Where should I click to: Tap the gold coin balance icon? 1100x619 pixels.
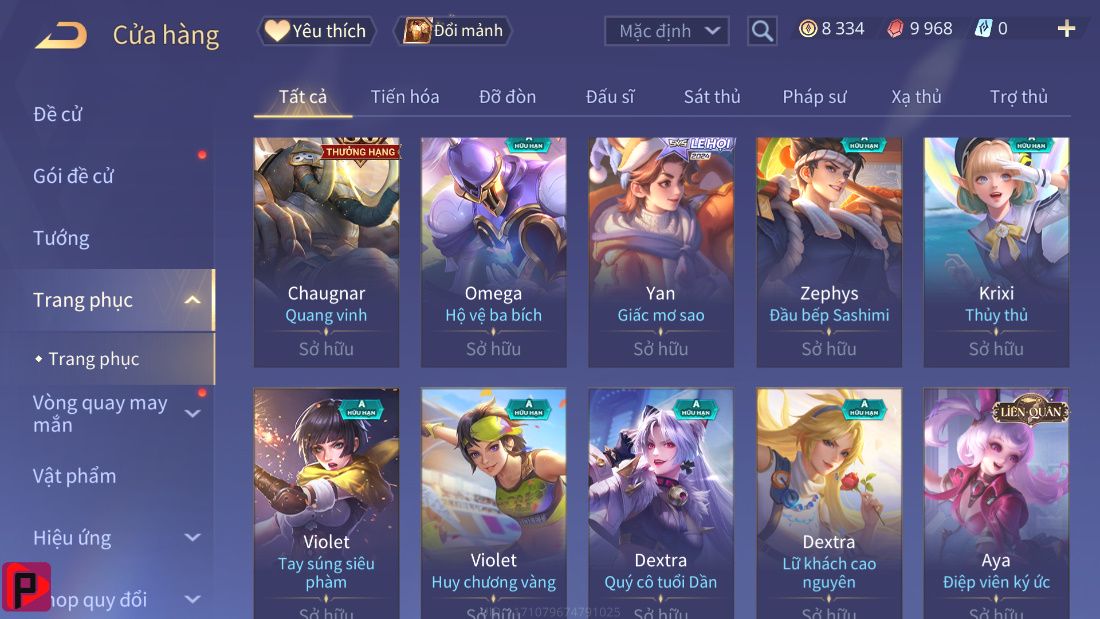click(x=808, y=29)
